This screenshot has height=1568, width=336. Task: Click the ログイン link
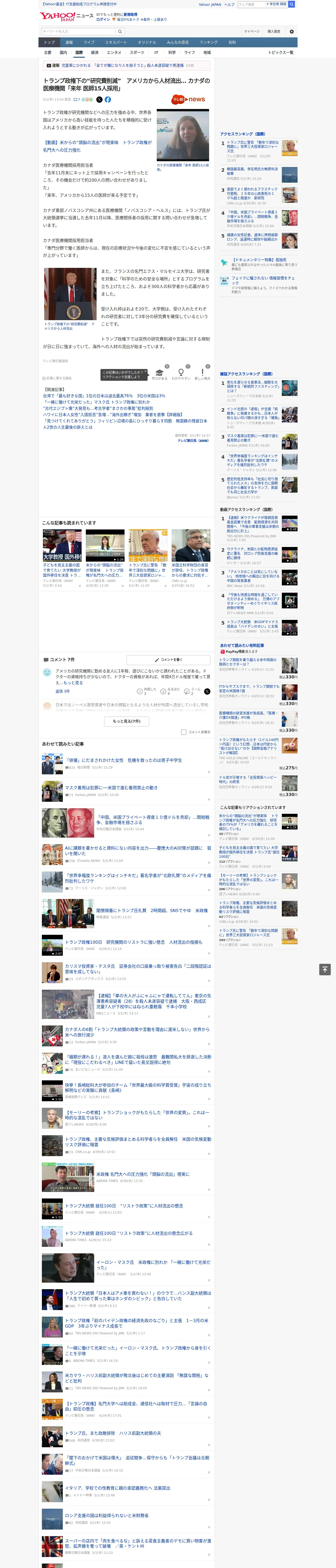(103, 20)
